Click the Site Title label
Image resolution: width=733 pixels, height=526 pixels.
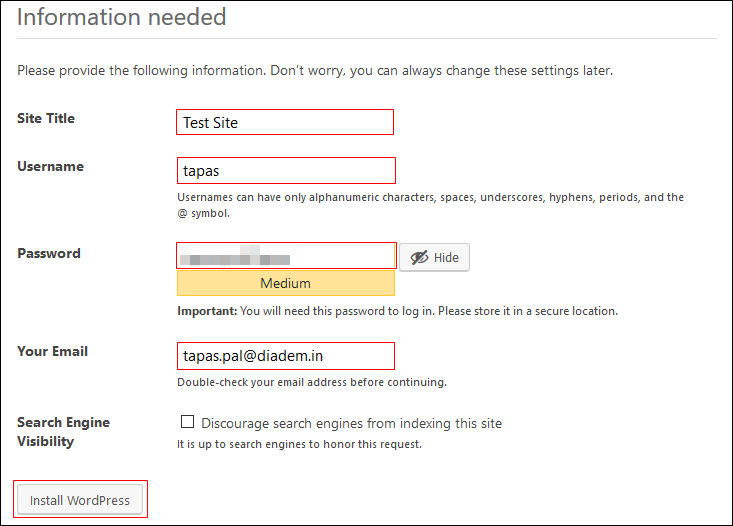pos(46,118)
